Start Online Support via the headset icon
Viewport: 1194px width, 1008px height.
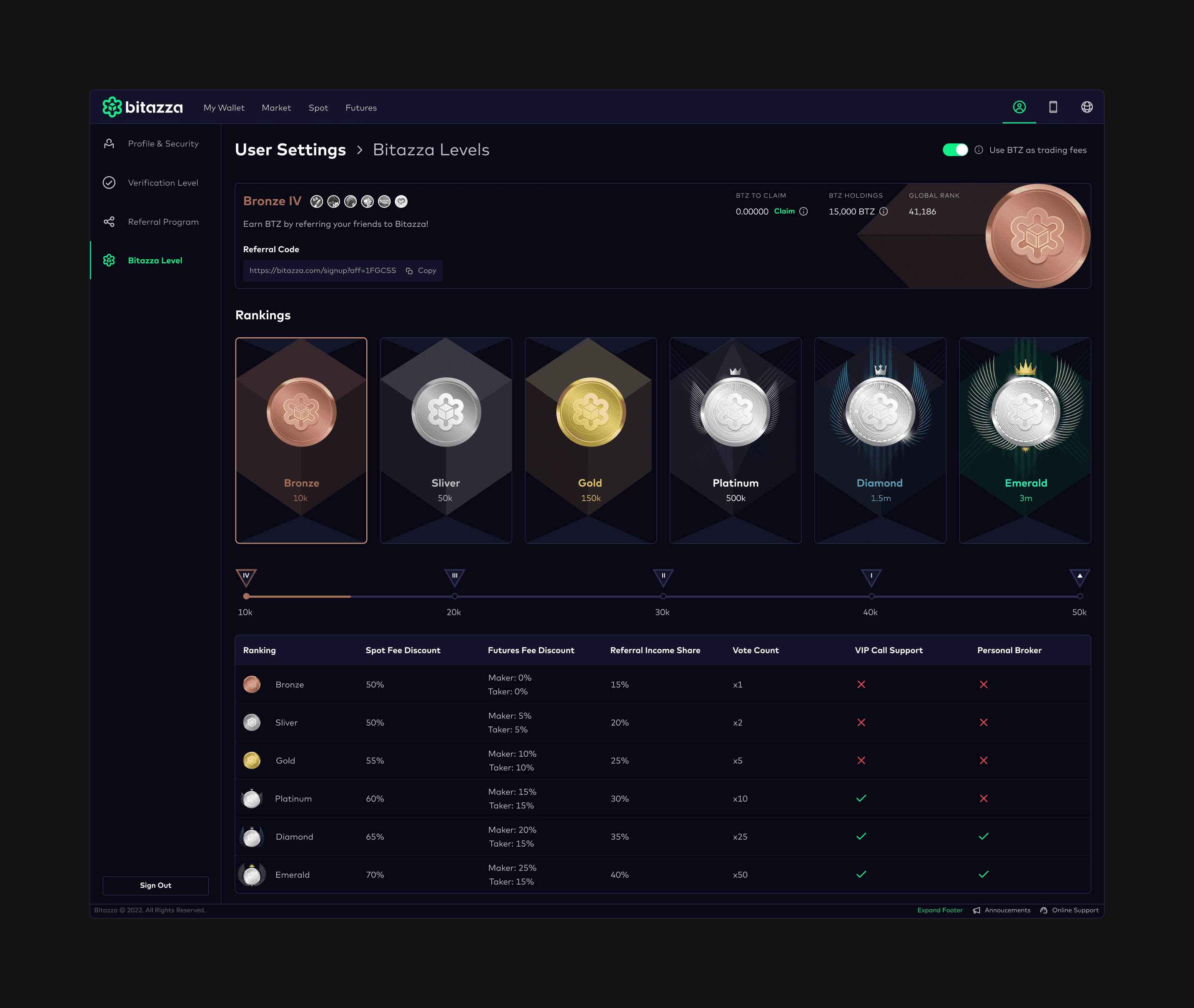tap(1044, 910)
